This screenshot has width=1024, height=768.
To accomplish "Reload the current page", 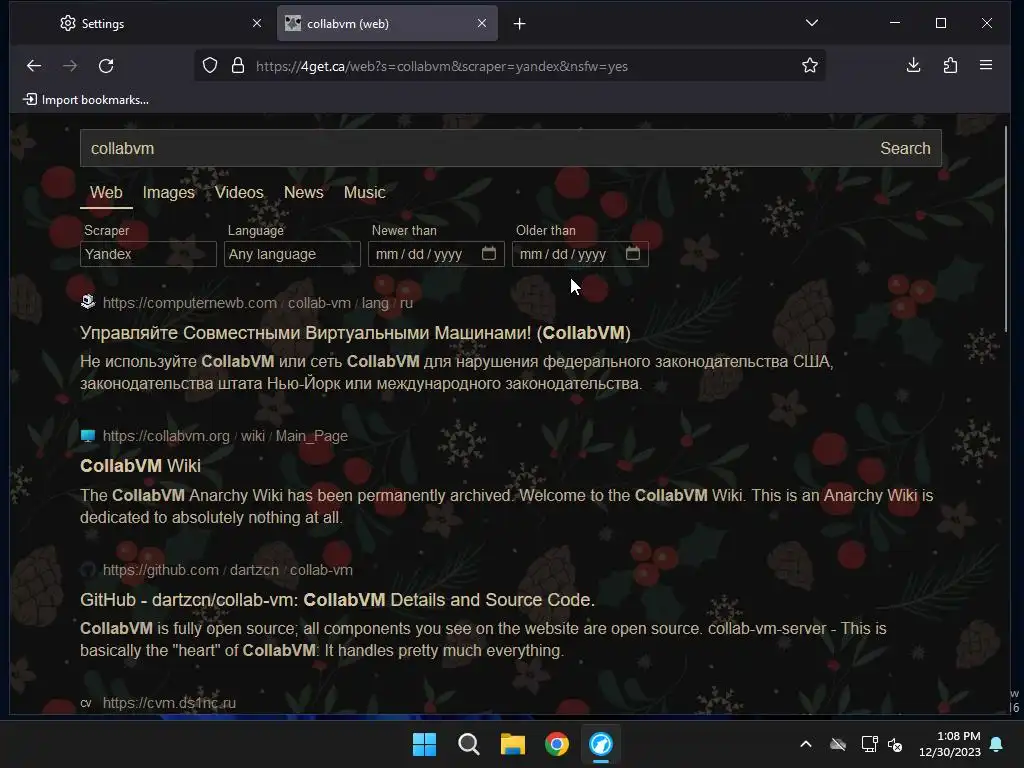I will tap(106, 66).
